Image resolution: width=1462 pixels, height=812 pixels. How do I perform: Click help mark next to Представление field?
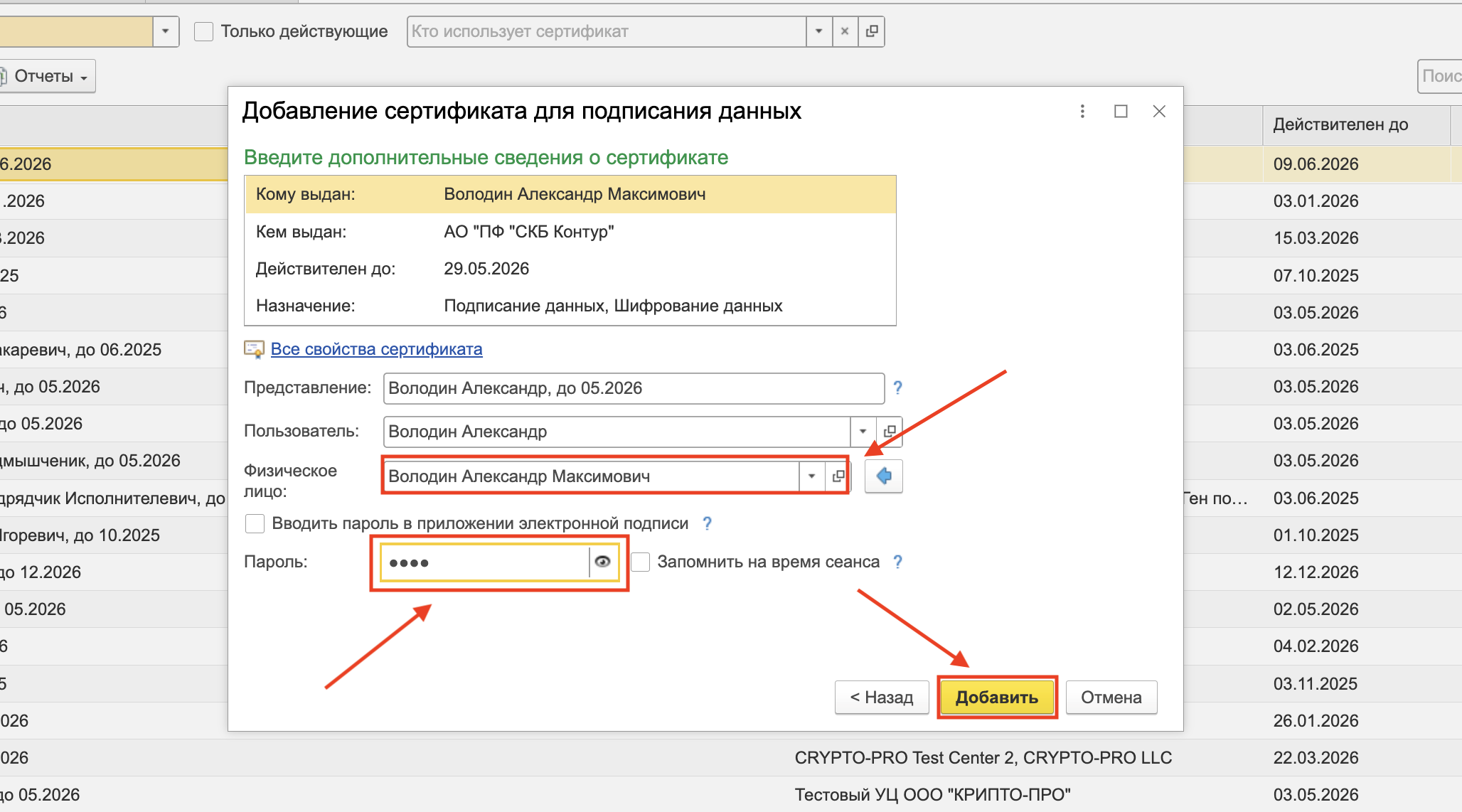897,388
